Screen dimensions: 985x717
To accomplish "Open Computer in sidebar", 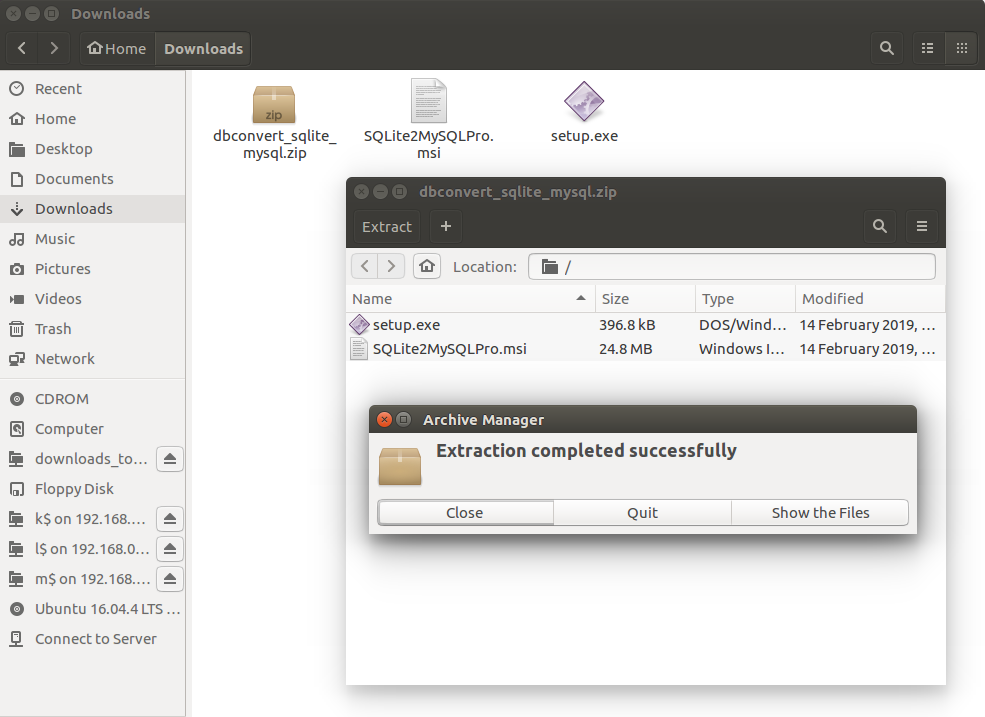I will pyautogui.click(x=92, y=429).
